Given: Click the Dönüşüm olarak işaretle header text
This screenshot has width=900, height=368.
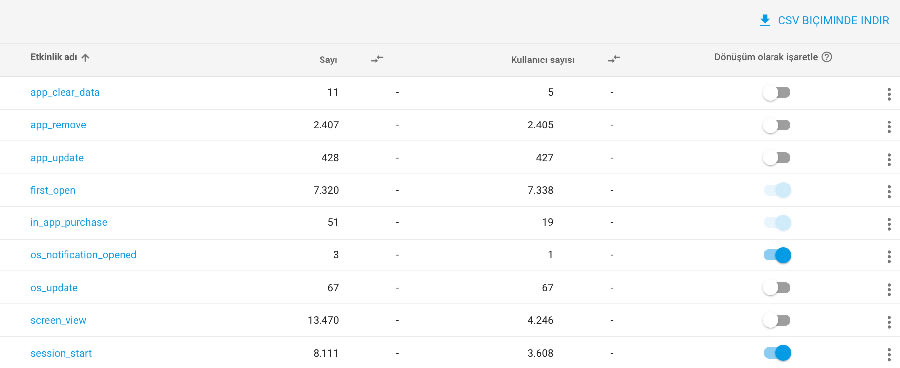Looking at the screenshot, I should click(x=766, y=57).
